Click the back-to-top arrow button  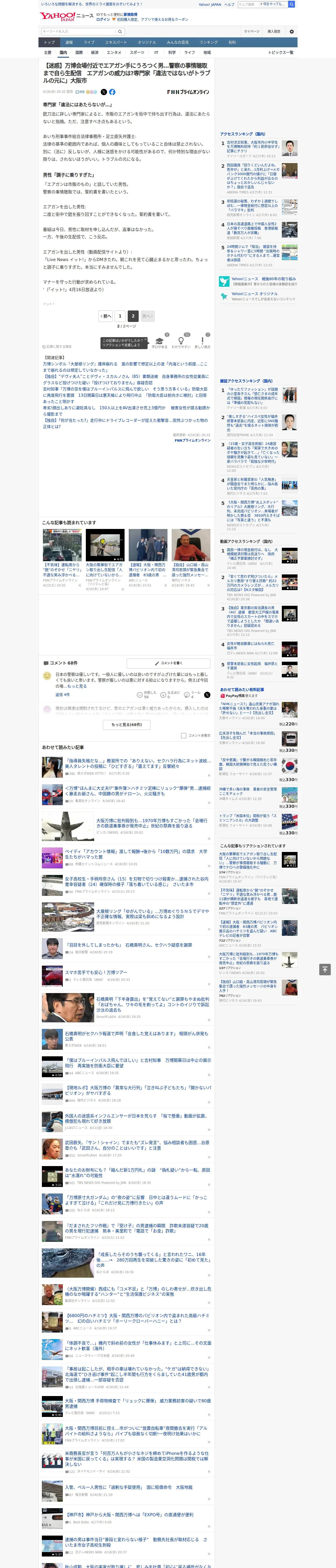325,970
